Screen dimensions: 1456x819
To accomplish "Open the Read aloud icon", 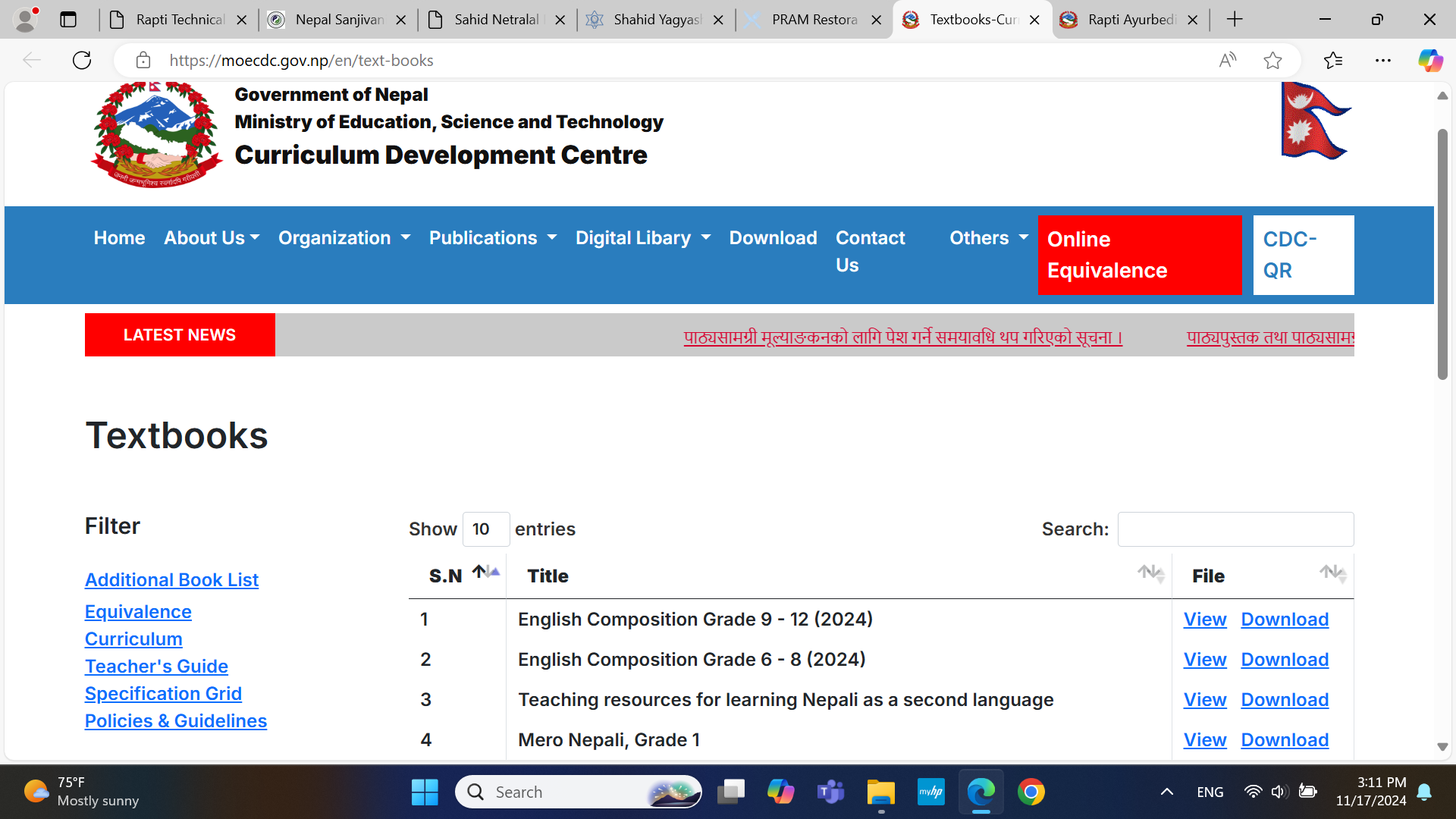I will coord(1227,60).
